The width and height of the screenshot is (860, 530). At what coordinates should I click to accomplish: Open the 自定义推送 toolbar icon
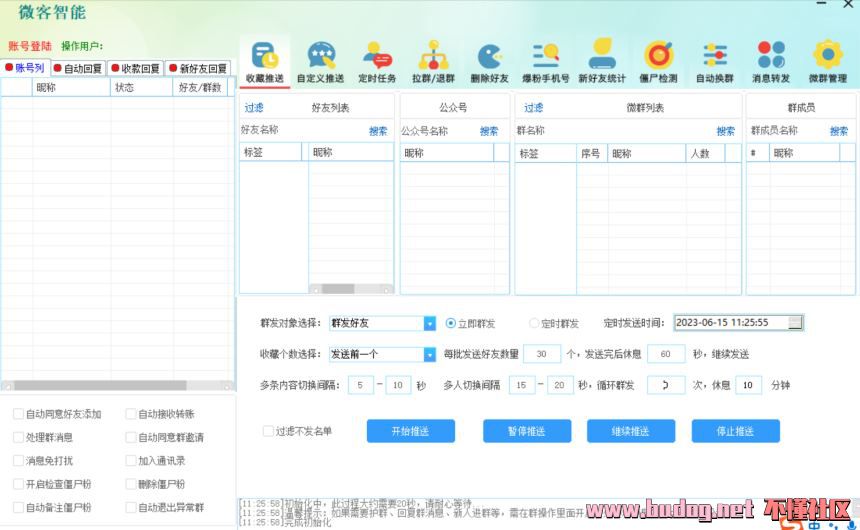[x=320, y=61]
